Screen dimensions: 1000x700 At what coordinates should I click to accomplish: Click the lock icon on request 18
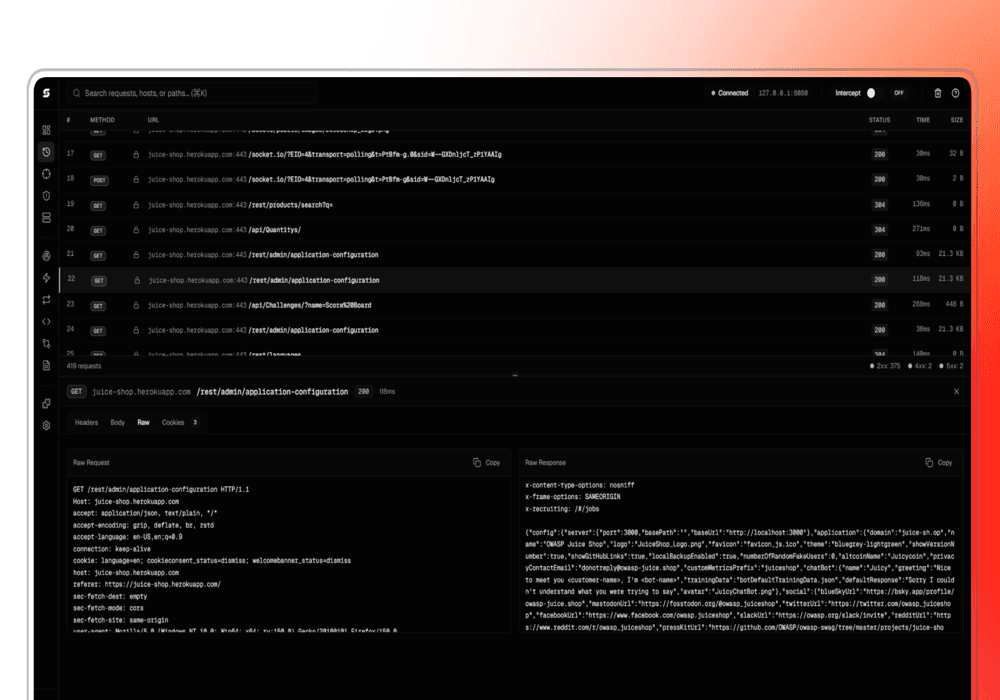(x=136, y=179)
